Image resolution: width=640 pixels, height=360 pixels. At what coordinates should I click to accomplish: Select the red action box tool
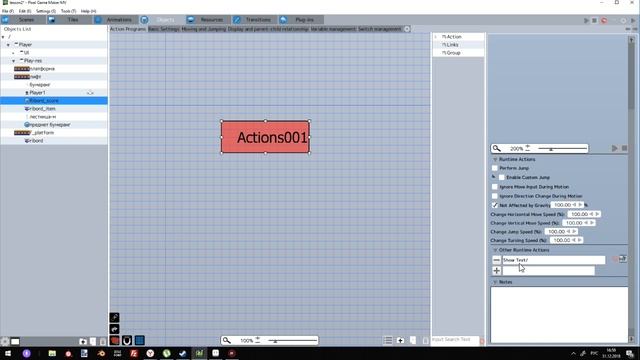tap(115, 340)
